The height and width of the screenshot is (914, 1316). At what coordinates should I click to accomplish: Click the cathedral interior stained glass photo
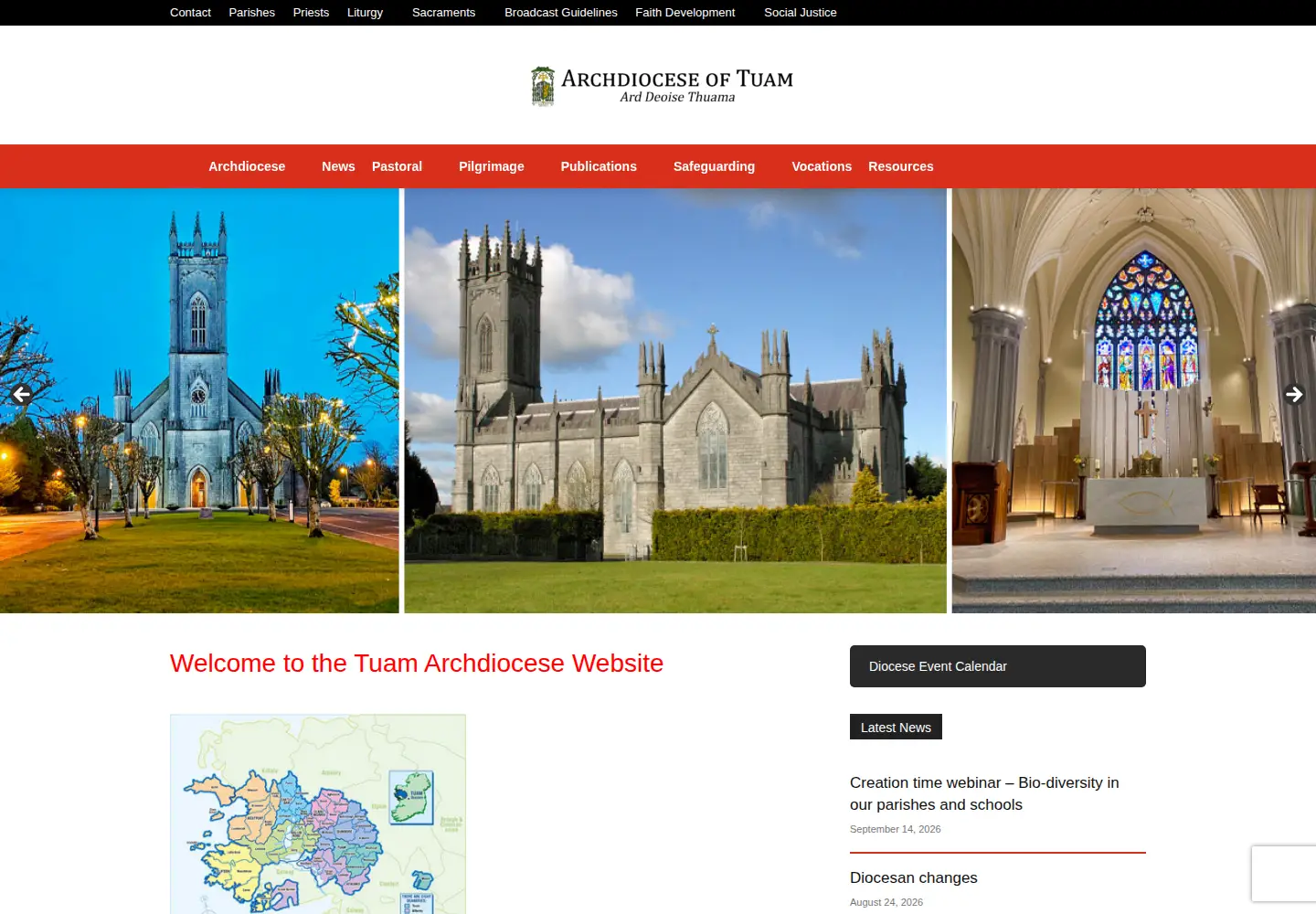coord(1134,400)
